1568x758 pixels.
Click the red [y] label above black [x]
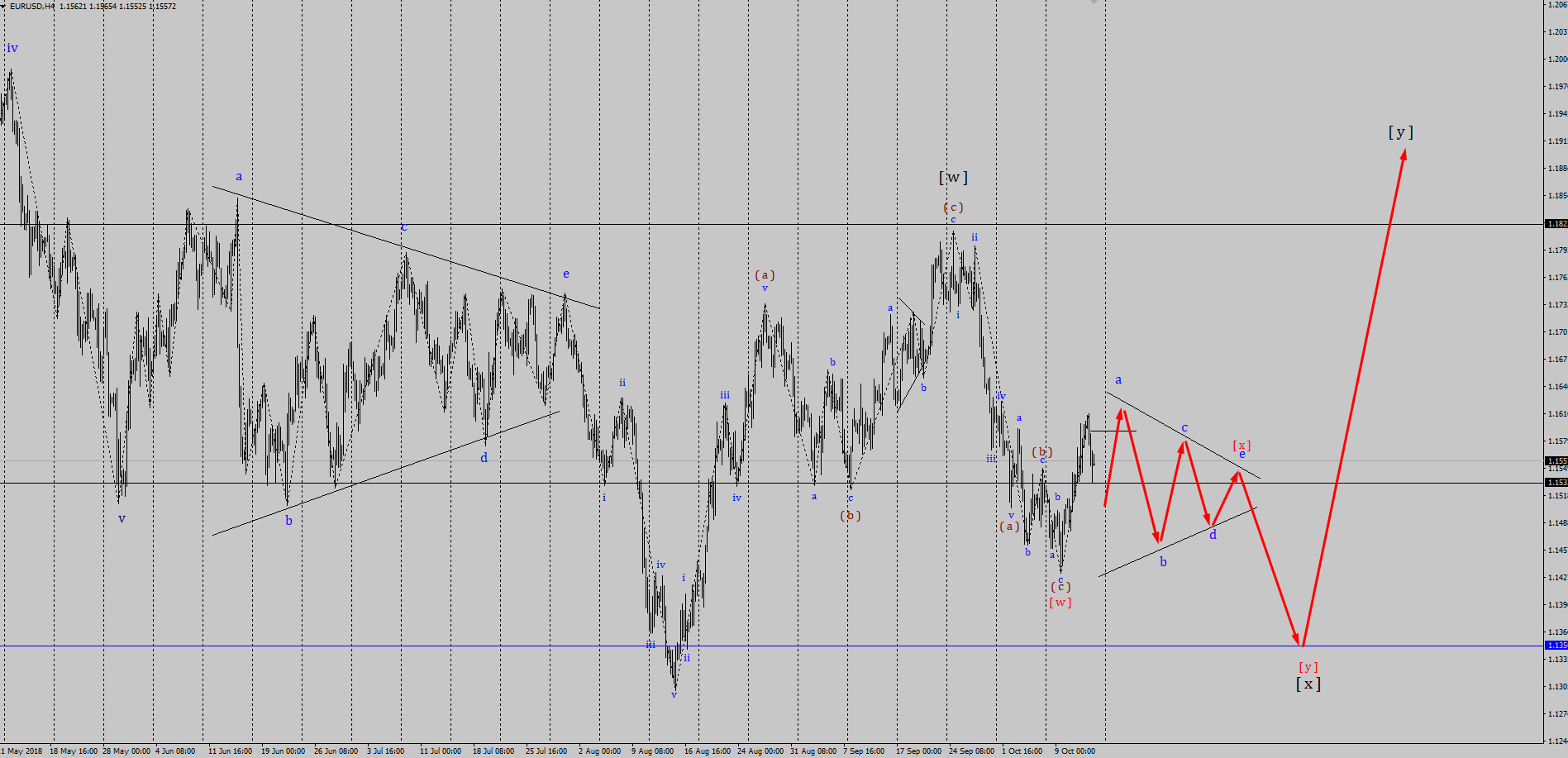(1308, 667)
